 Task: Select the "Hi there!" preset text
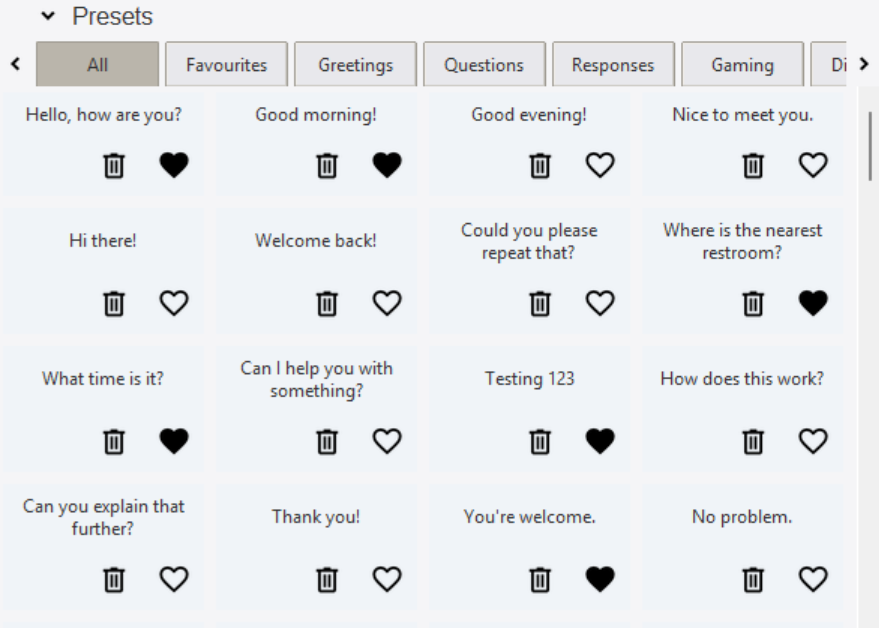(103, 241)
